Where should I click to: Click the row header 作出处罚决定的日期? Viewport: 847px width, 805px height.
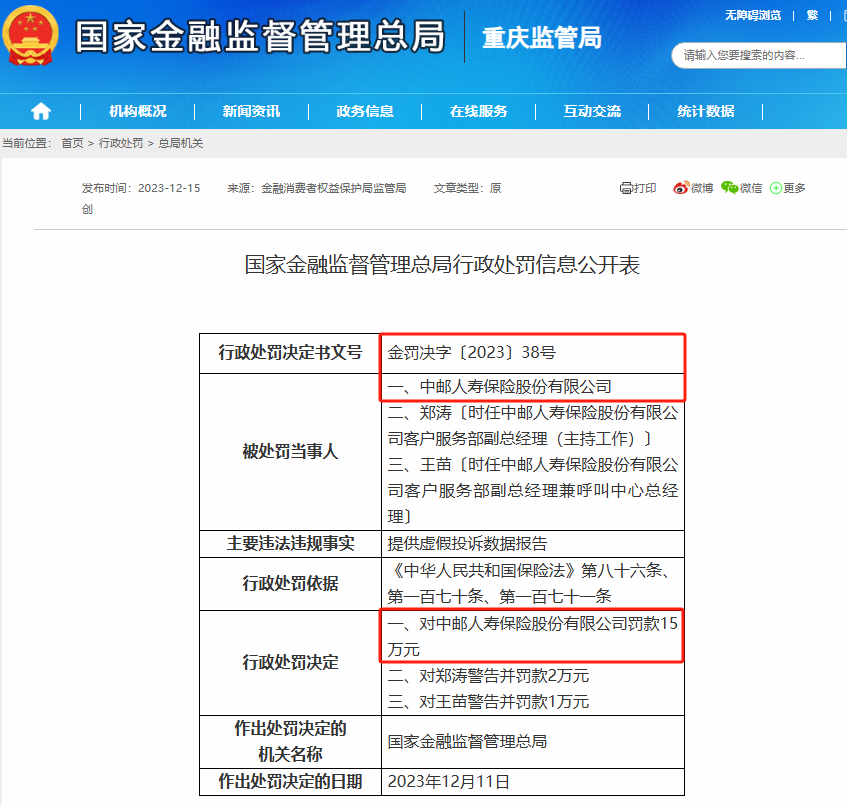[290, 781]
